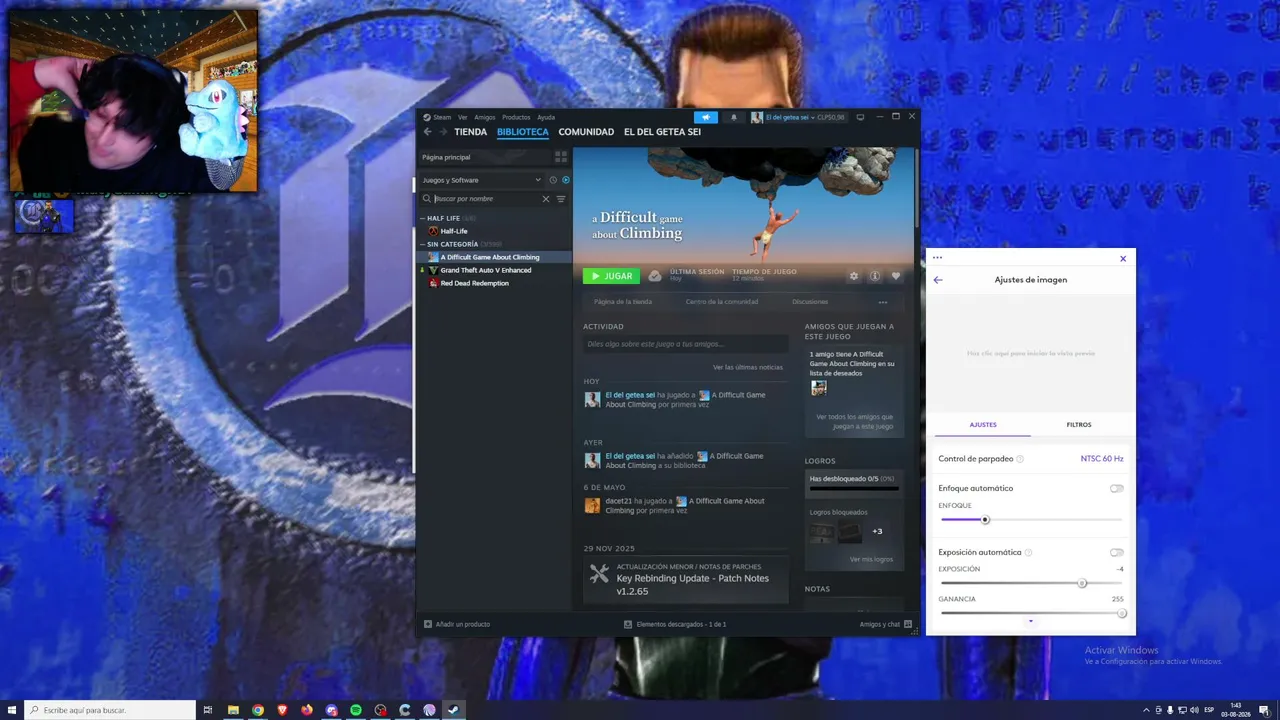
Task: Toggle the ready-to-play filter icon
Action: (x=566, y=180)
